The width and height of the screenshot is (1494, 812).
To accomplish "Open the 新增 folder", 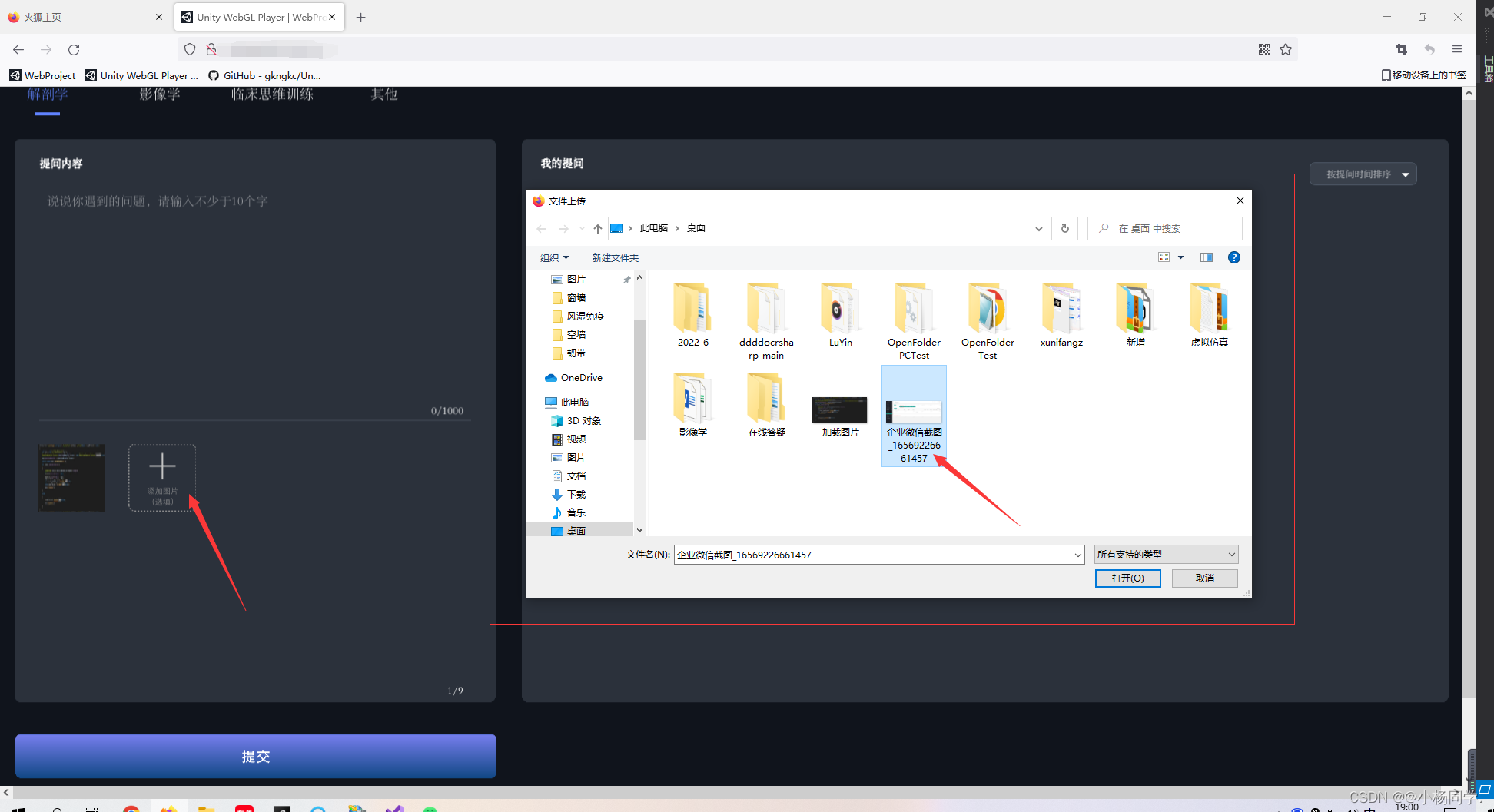I will pyautogui.click(x=1135, y=315).
